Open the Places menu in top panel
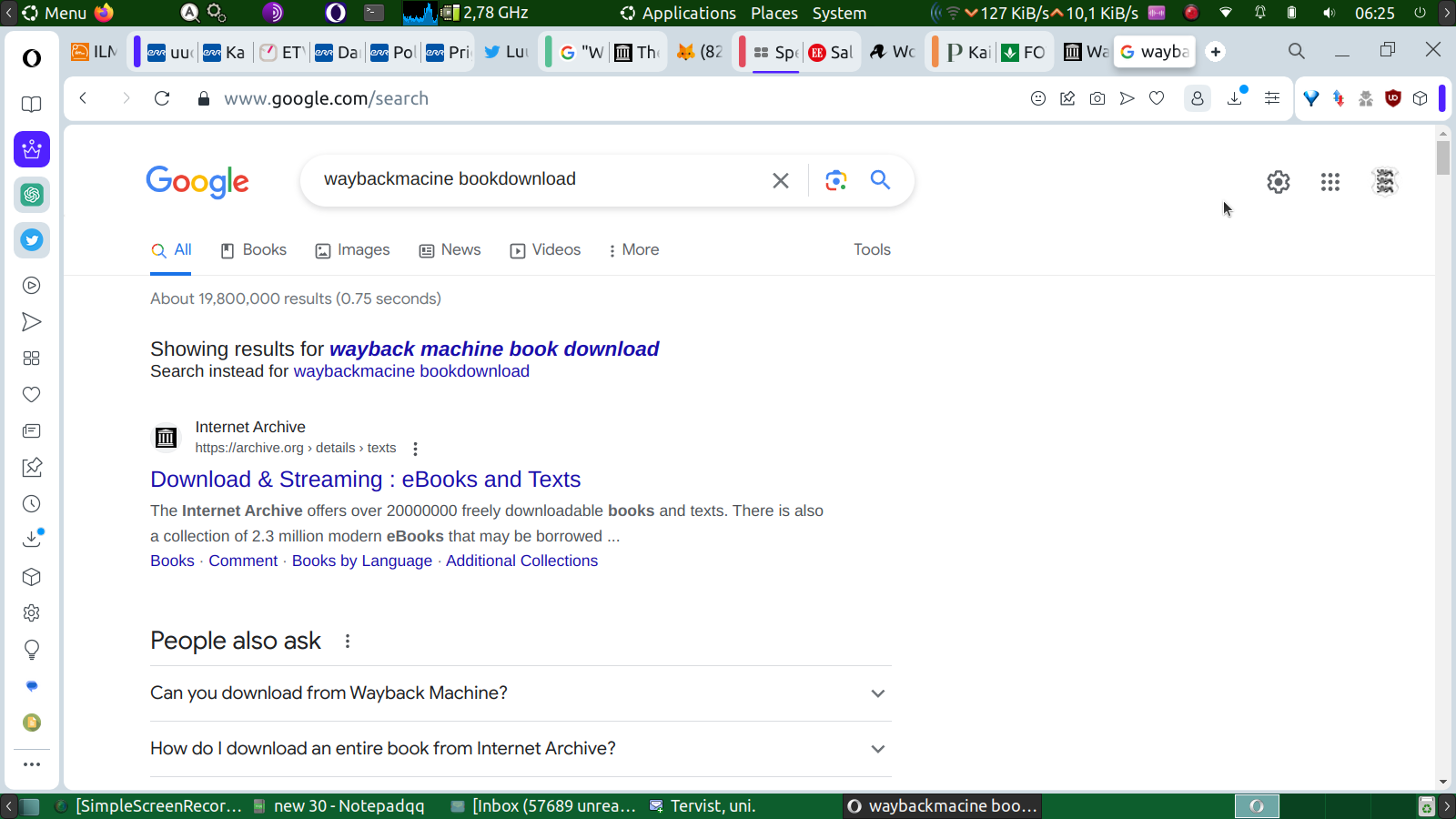The width and height of the screenshot is (1456, 819). 774,13
